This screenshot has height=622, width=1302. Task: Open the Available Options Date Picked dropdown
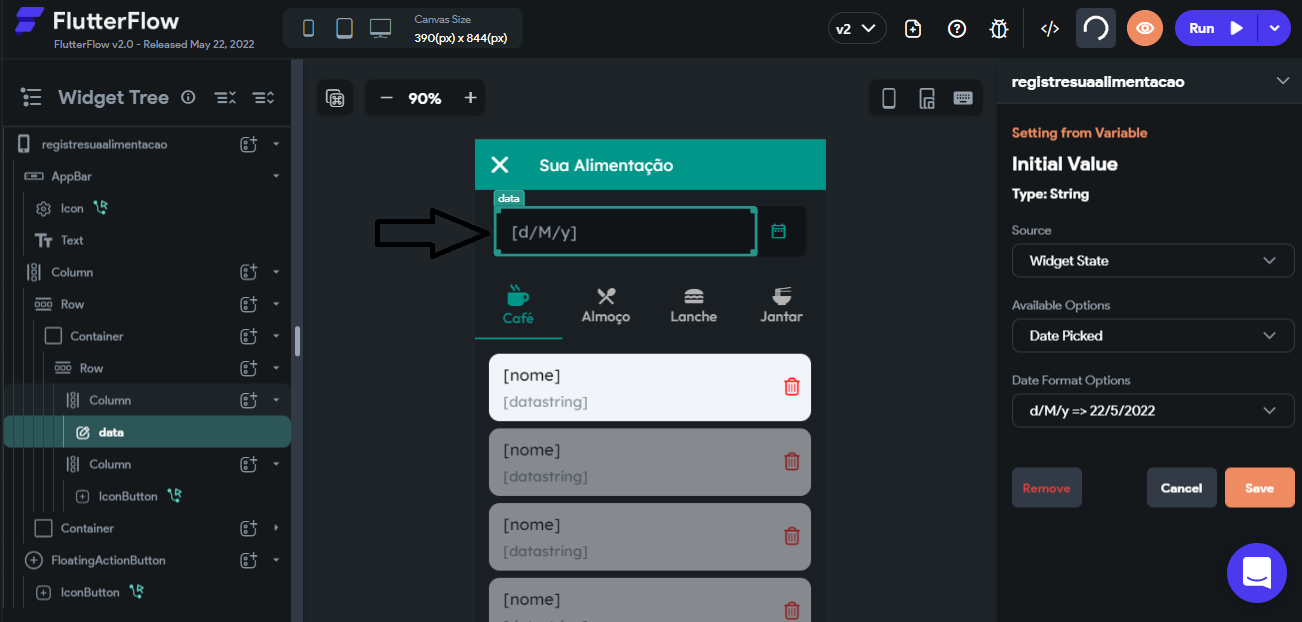pyautogui.click(x=1153, y=336)
